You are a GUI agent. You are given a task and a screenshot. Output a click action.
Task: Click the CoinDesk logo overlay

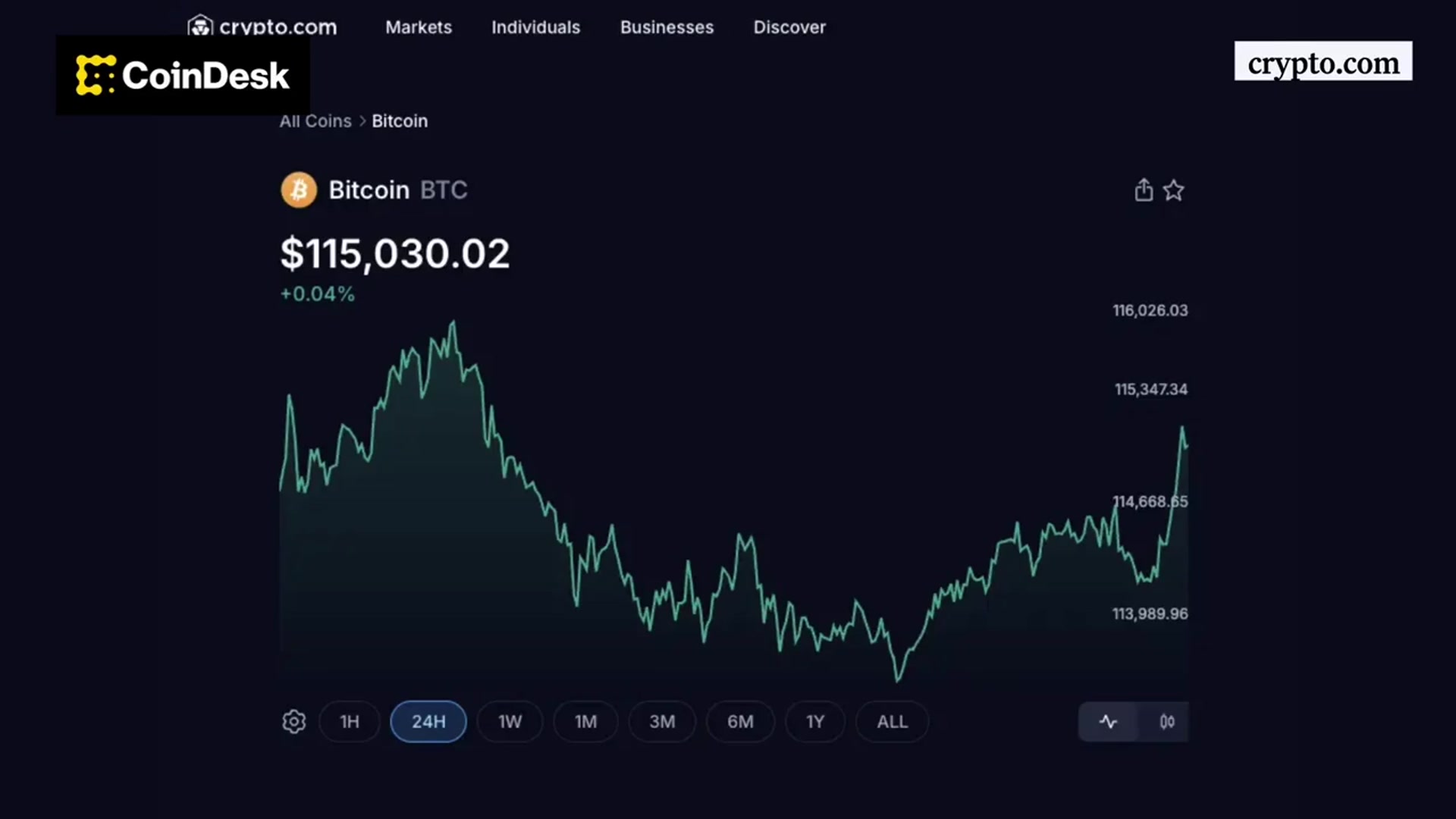point(183,75)
